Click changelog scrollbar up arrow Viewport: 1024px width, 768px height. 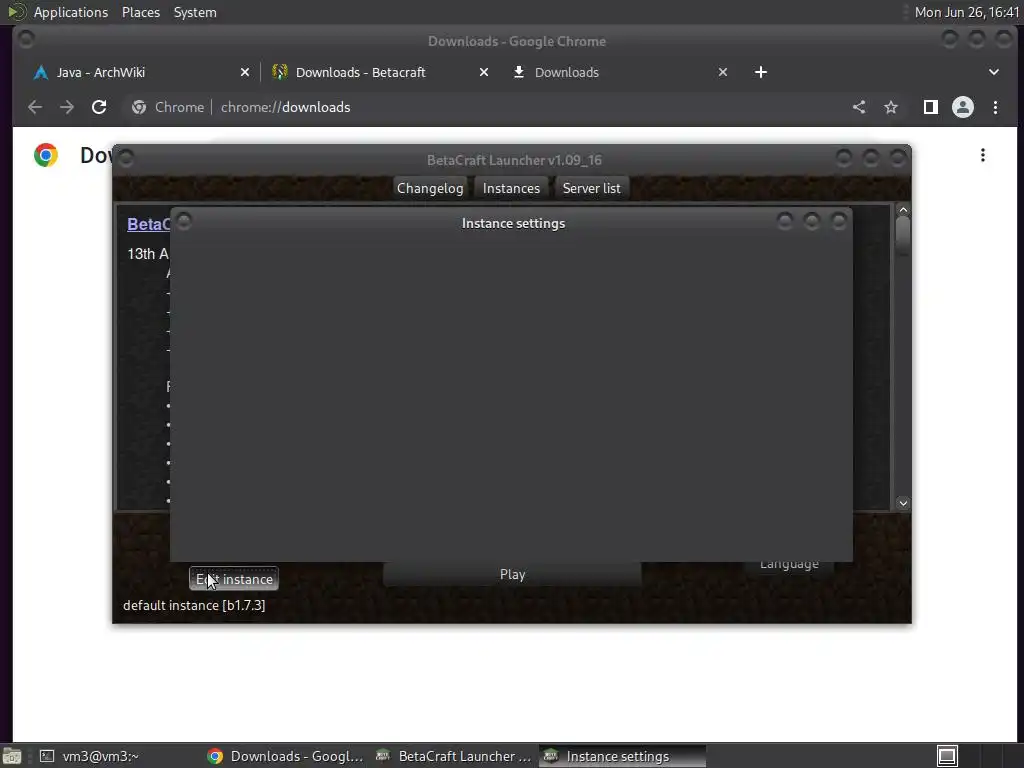tap(903, 210)
